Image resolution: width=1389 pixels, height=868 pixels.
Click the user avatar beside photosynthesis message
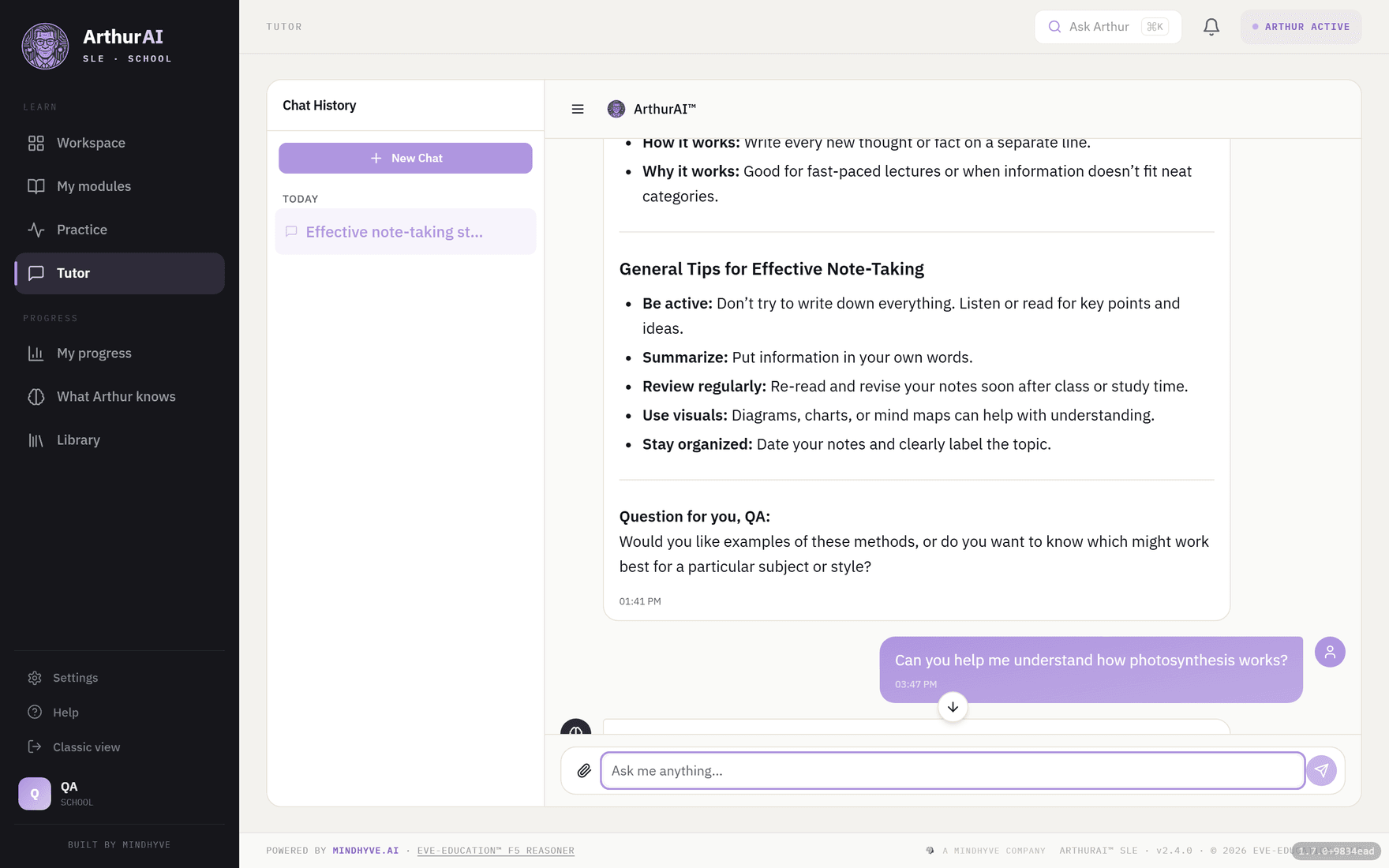pyautogui.click(x=1330, y=652)
